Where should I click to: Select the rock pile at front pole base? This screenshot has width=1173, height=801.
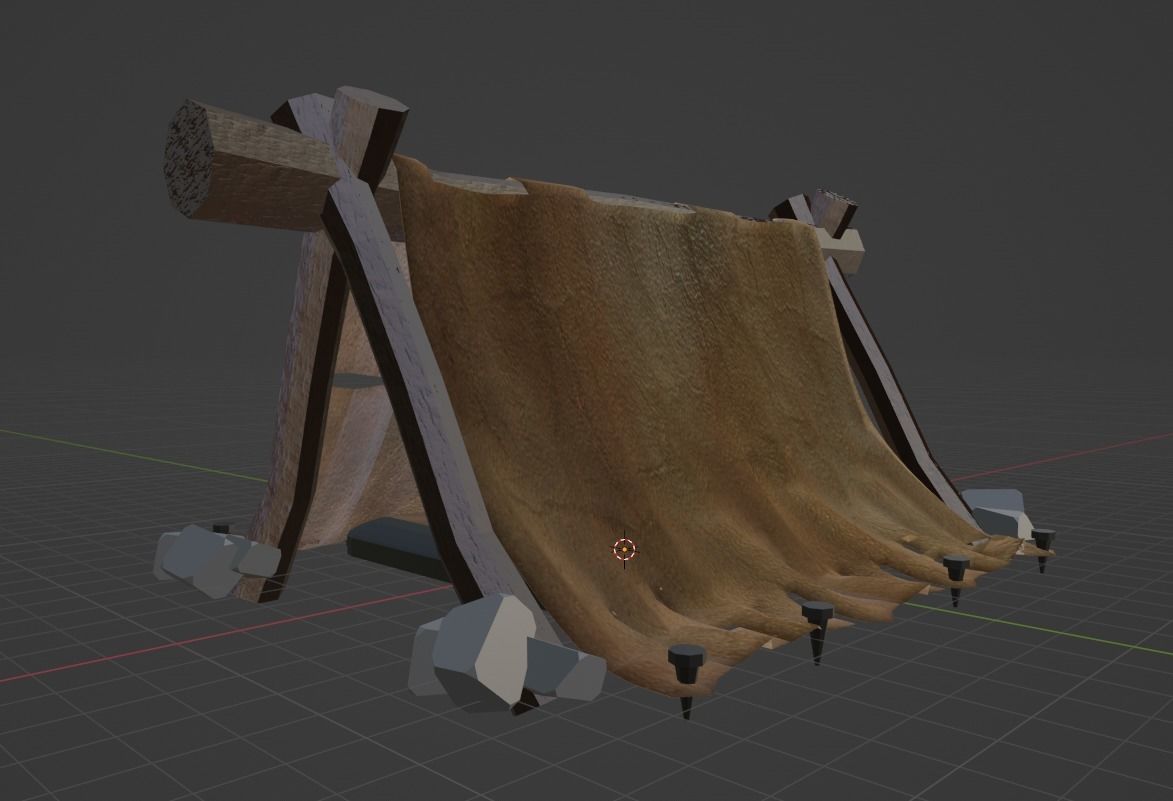pos(506,651)
